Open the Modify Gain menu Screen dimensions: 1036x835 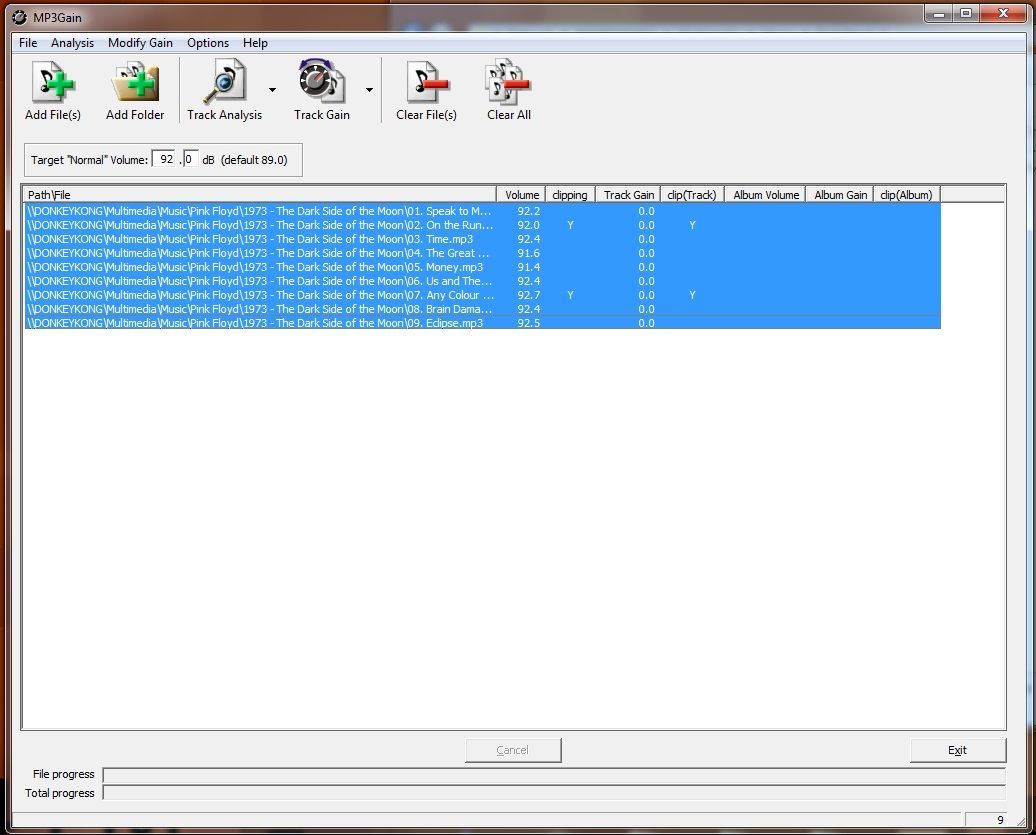(140, 43)
